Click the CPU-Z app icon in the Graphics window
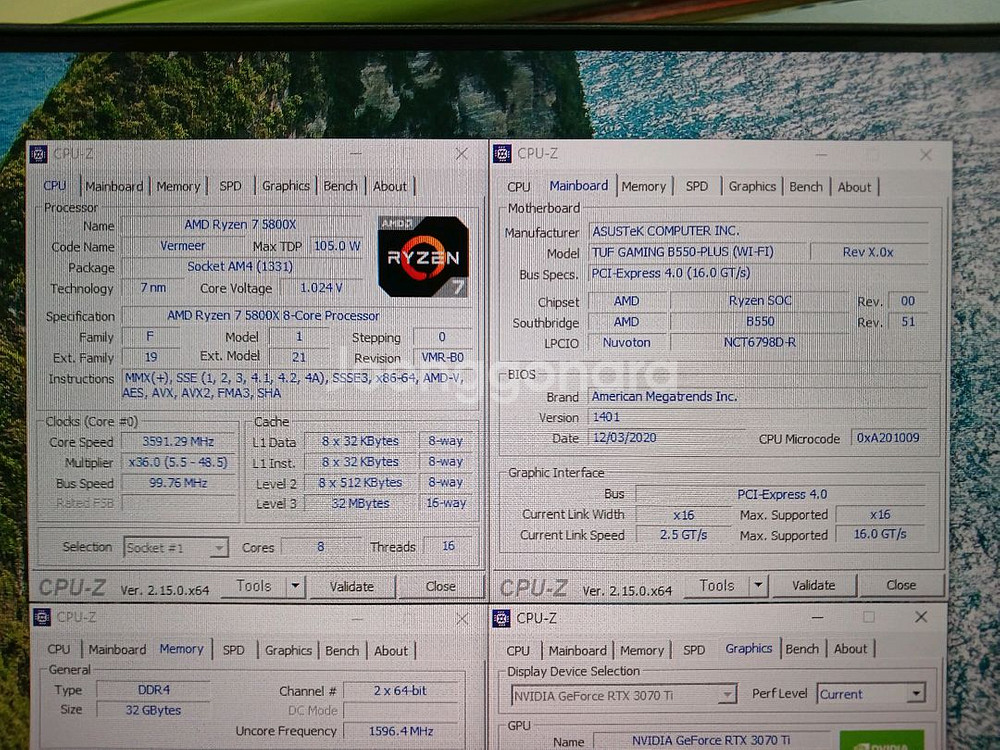This screenshot has height=750, width=1000. pyautogui.click(x=501, y=618)
